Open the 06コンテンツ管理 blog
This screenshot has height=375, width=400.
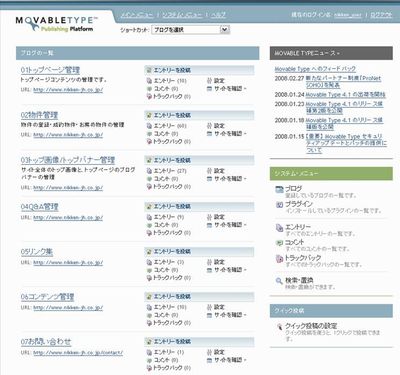[x=47, y=297]
